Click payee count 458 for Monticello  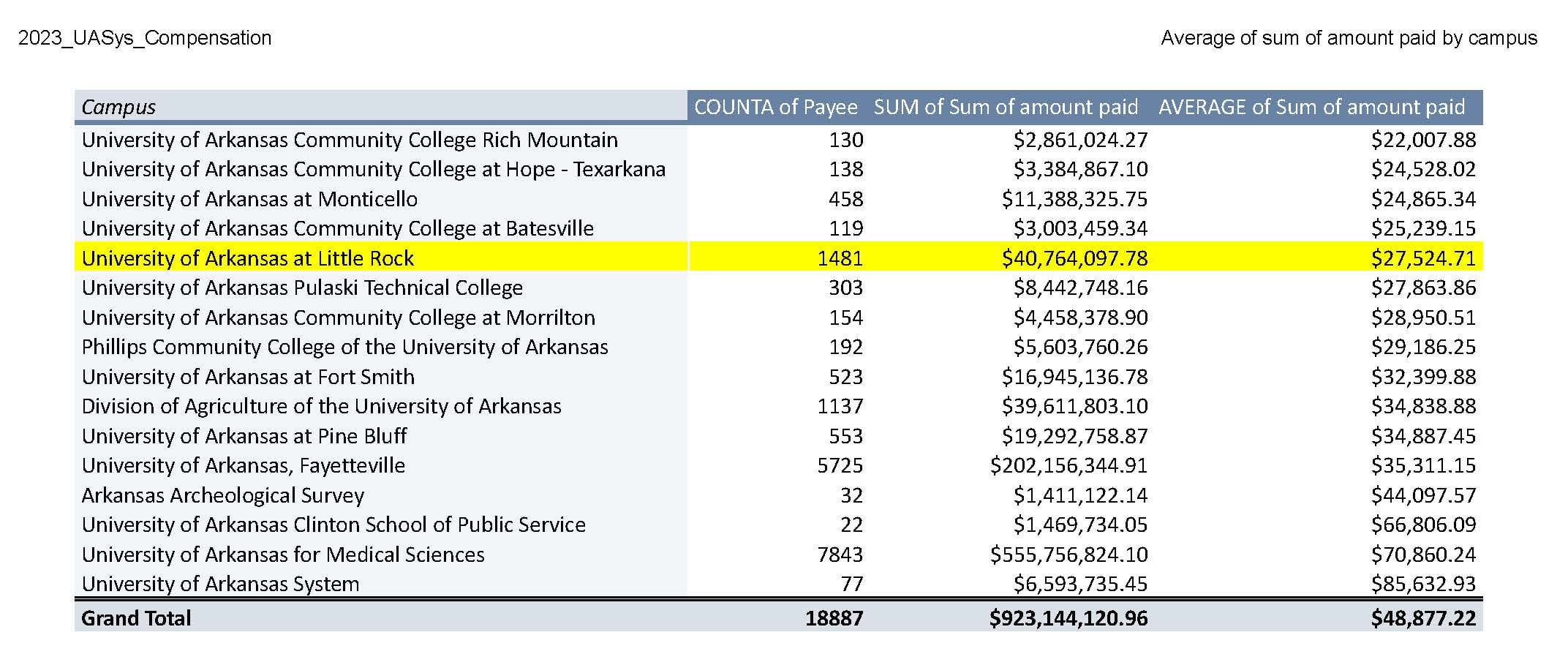(x=846, y=199)
